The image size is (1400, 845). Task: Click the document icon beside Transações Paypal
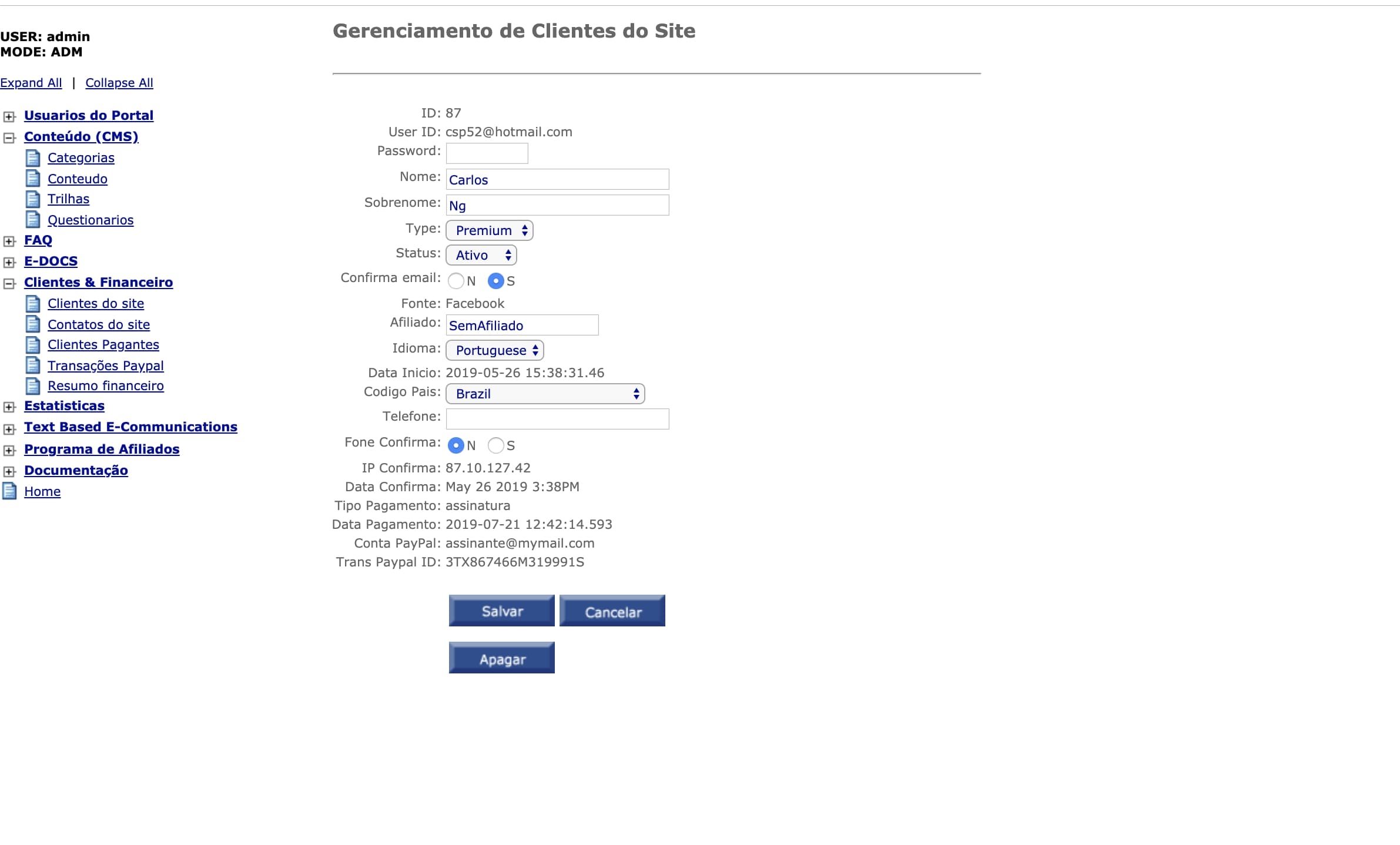pos(33,366)
